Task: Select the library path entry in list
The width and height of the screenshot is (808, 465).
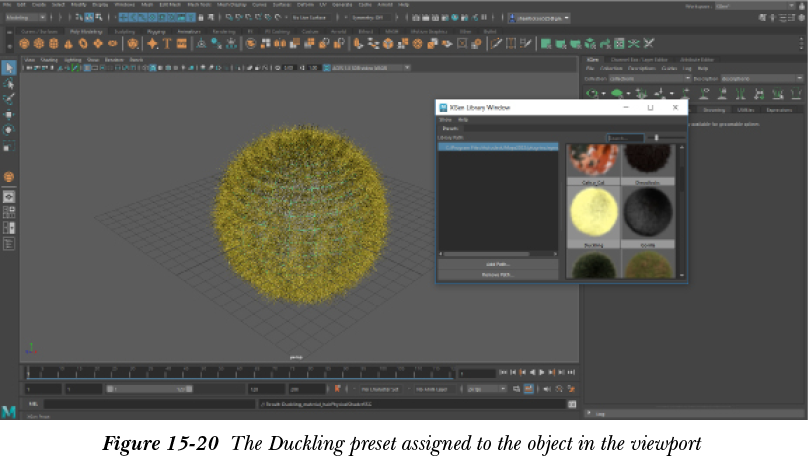Action: pos(498,147)
